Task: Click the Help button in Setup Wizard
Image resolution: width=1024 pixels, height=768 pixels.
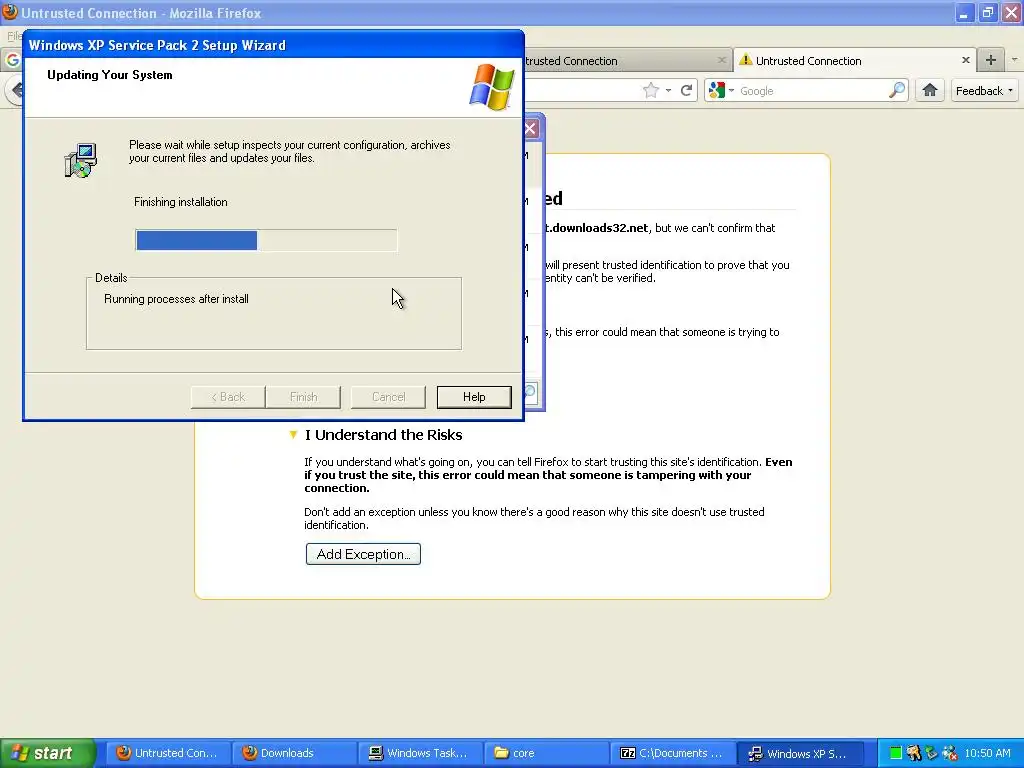Action: [x=474, y=397]
